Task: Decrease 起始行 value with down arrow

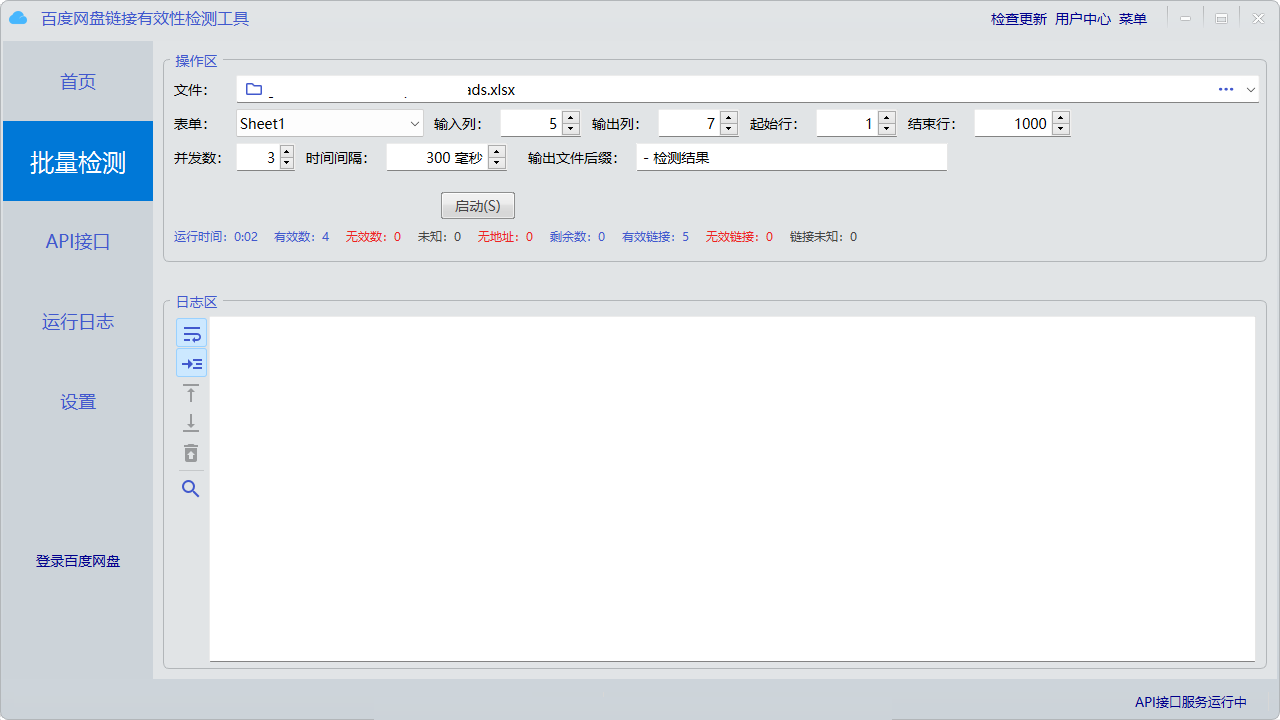Action: click(887, 130)
